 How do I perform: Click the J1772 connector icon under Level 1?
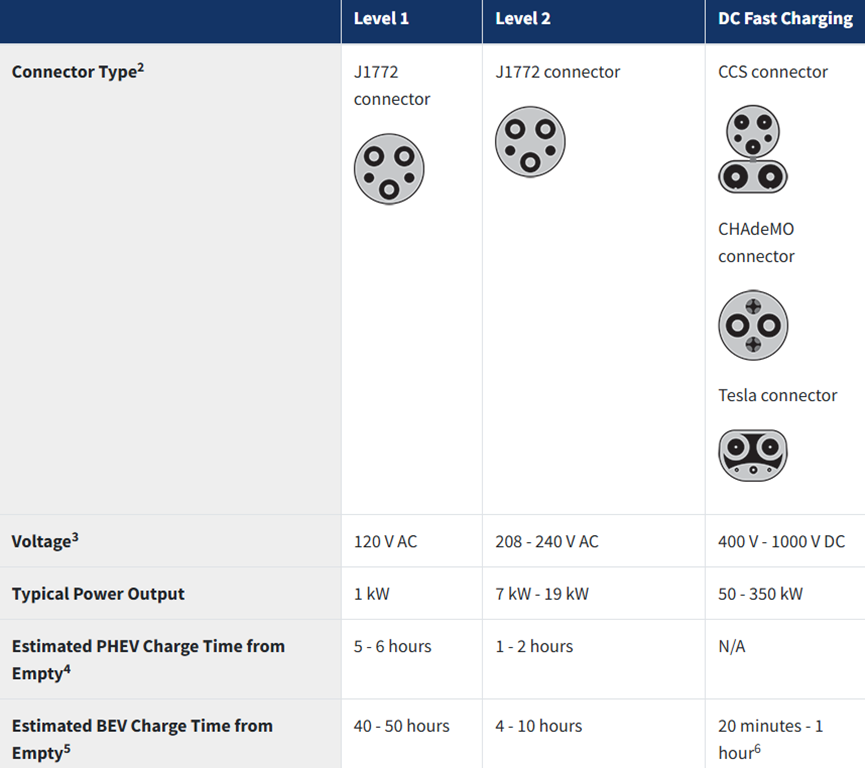(x=389, y=169)
